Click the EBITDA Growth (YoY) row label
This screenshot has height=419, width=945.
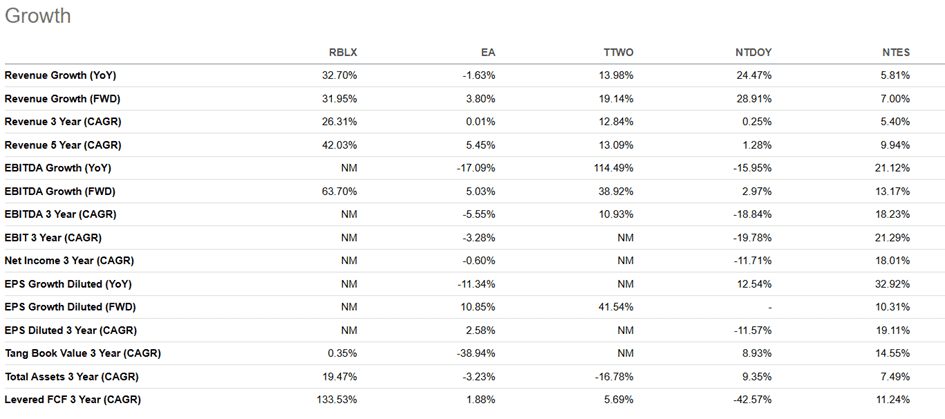(x=60, y=168)
